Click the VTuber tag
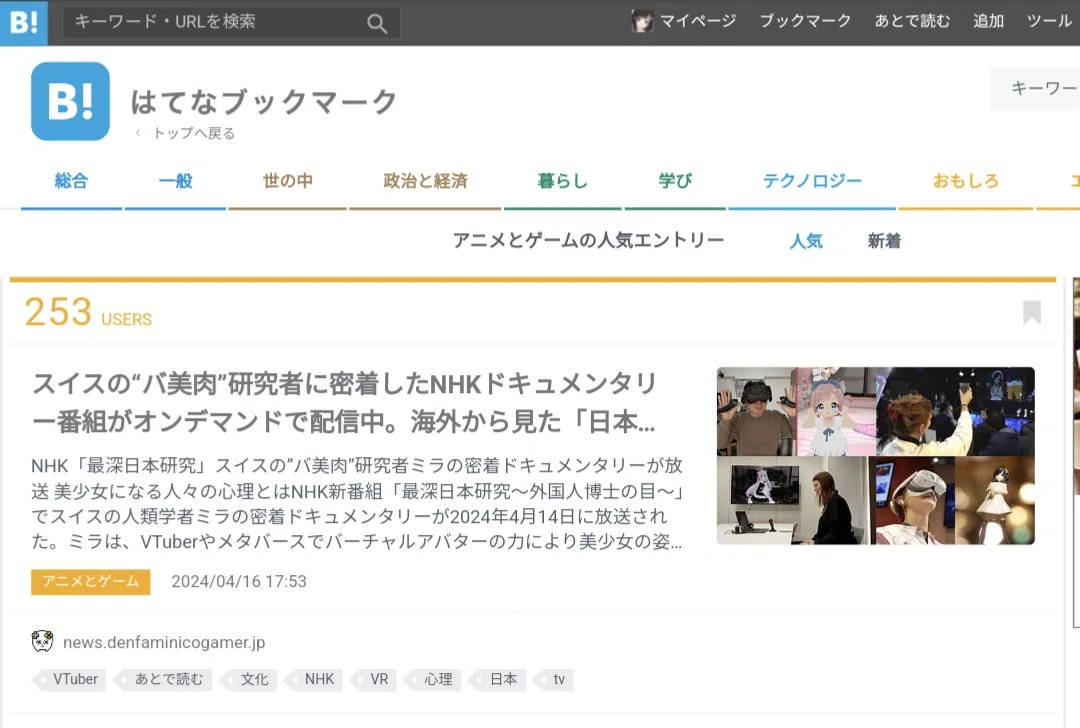The height and width of the screenshot is (728, 1080). (72, 680)
